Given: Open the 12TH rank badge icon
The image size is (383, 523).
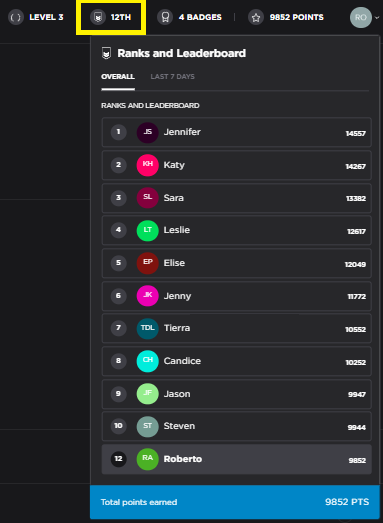Looking at the screenshot, I should 98,17.
